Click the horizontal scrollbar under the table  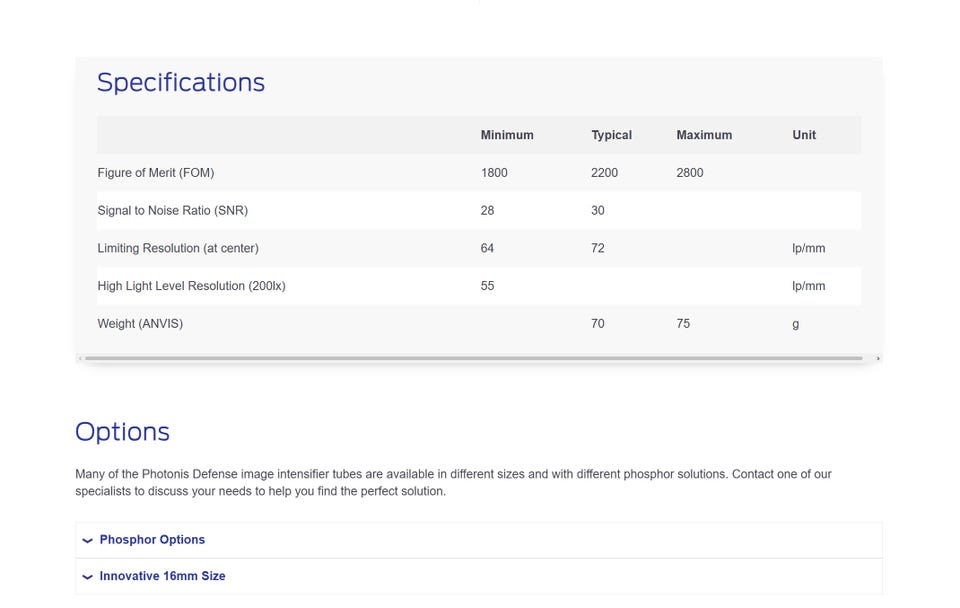point(474,358)
